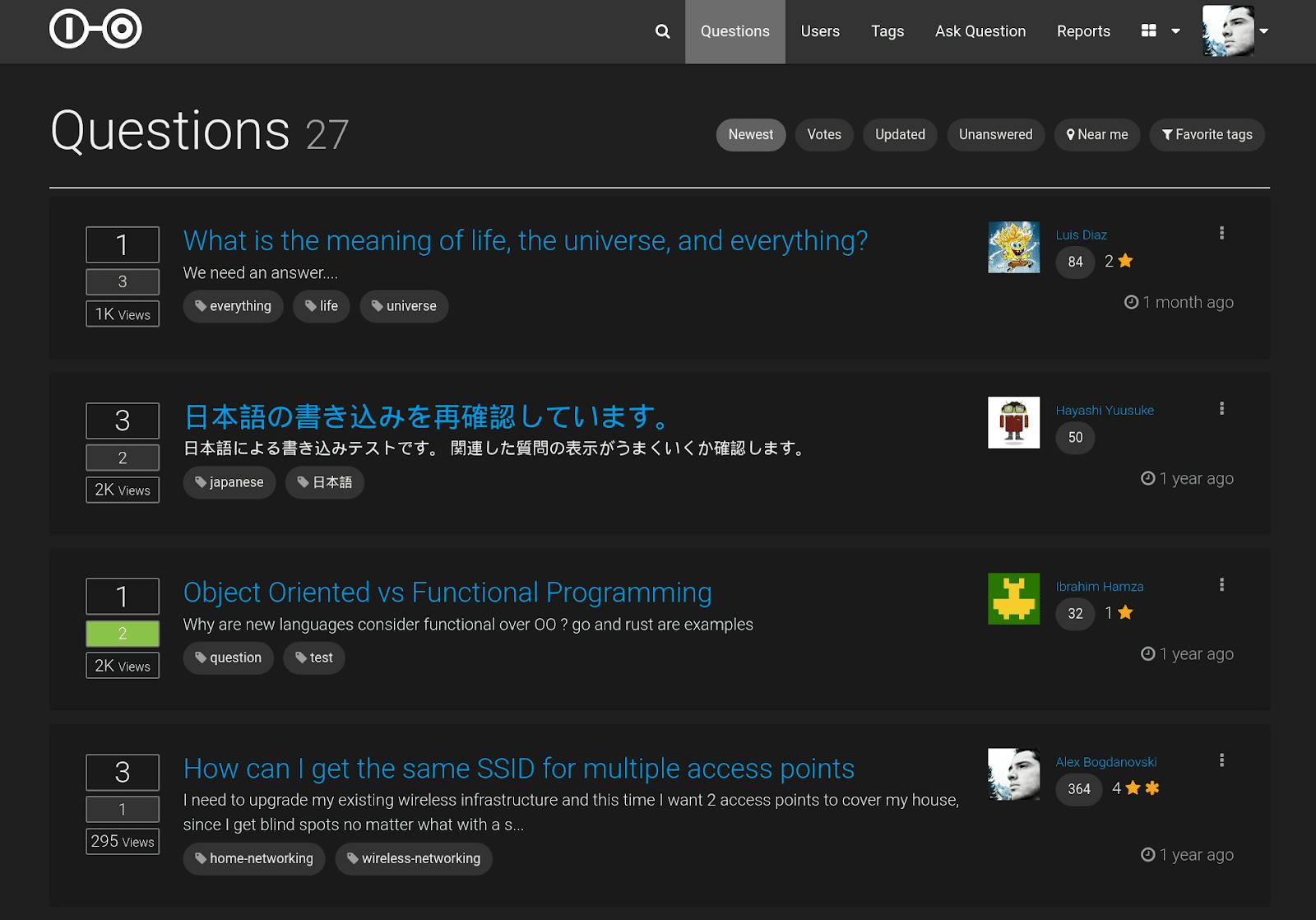View Alex Bogdanovski's profile
This screenshot has width=1316, height=920.
coord(1106,762)
